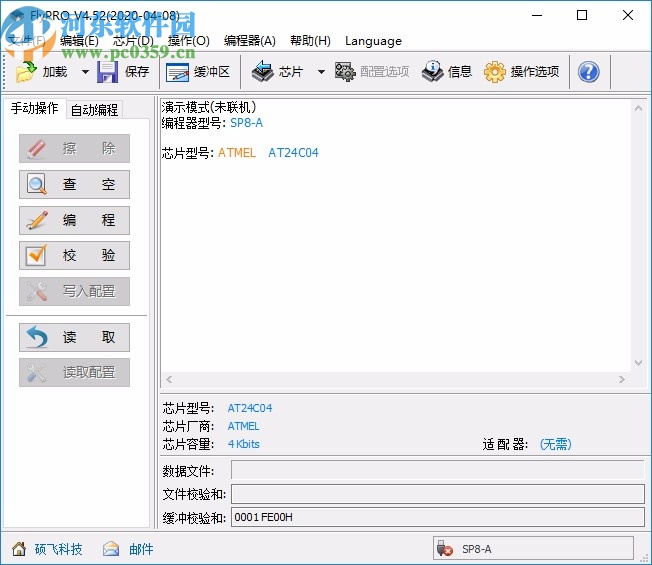Click the 硕飞科技 home link
Image resolution: width=652 pixels, height=565 pixels.
[x=58, y=549]
